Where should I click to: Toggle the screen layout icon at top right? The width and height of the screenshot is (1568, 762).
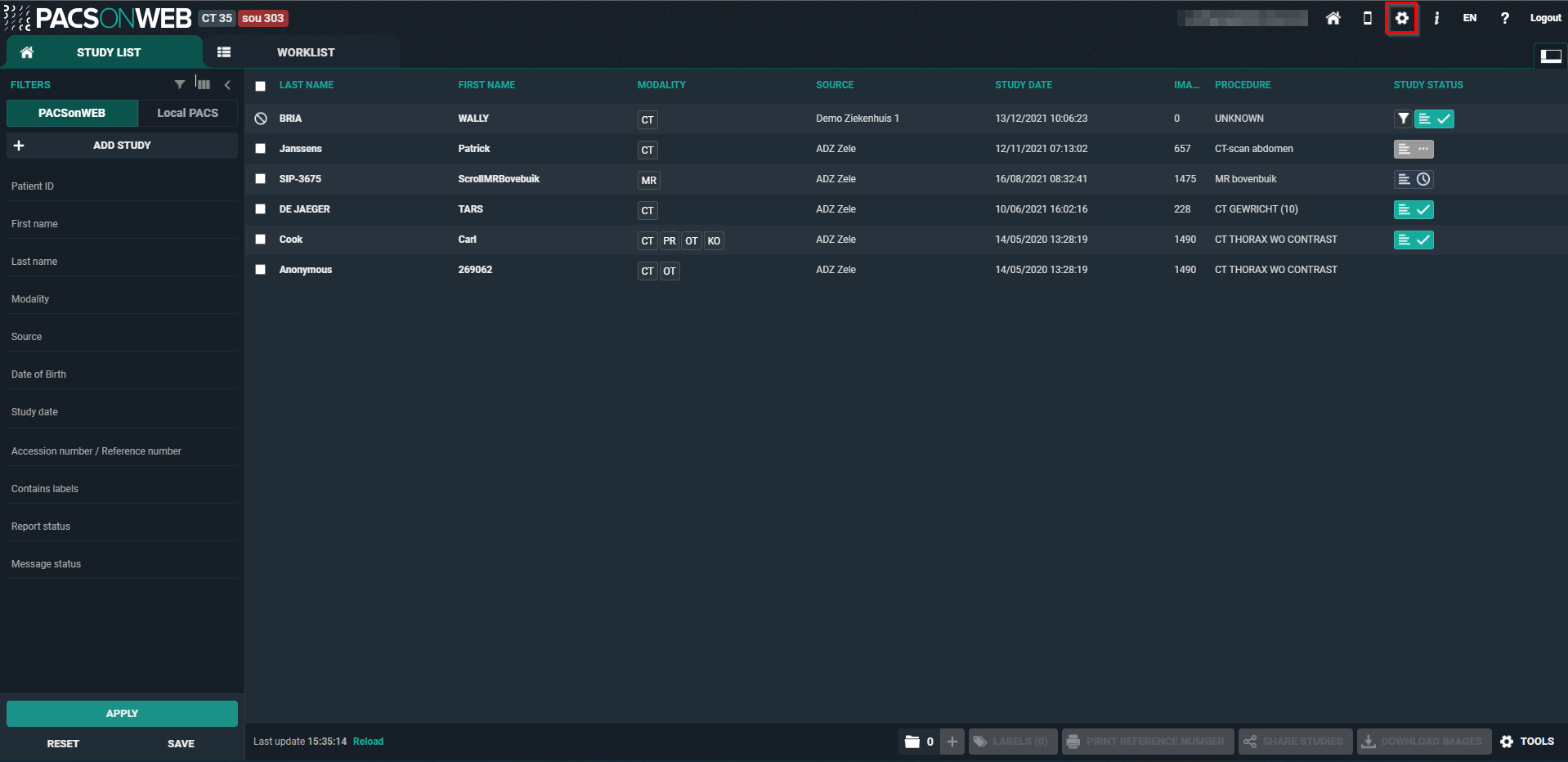[x=1550, y=56]
